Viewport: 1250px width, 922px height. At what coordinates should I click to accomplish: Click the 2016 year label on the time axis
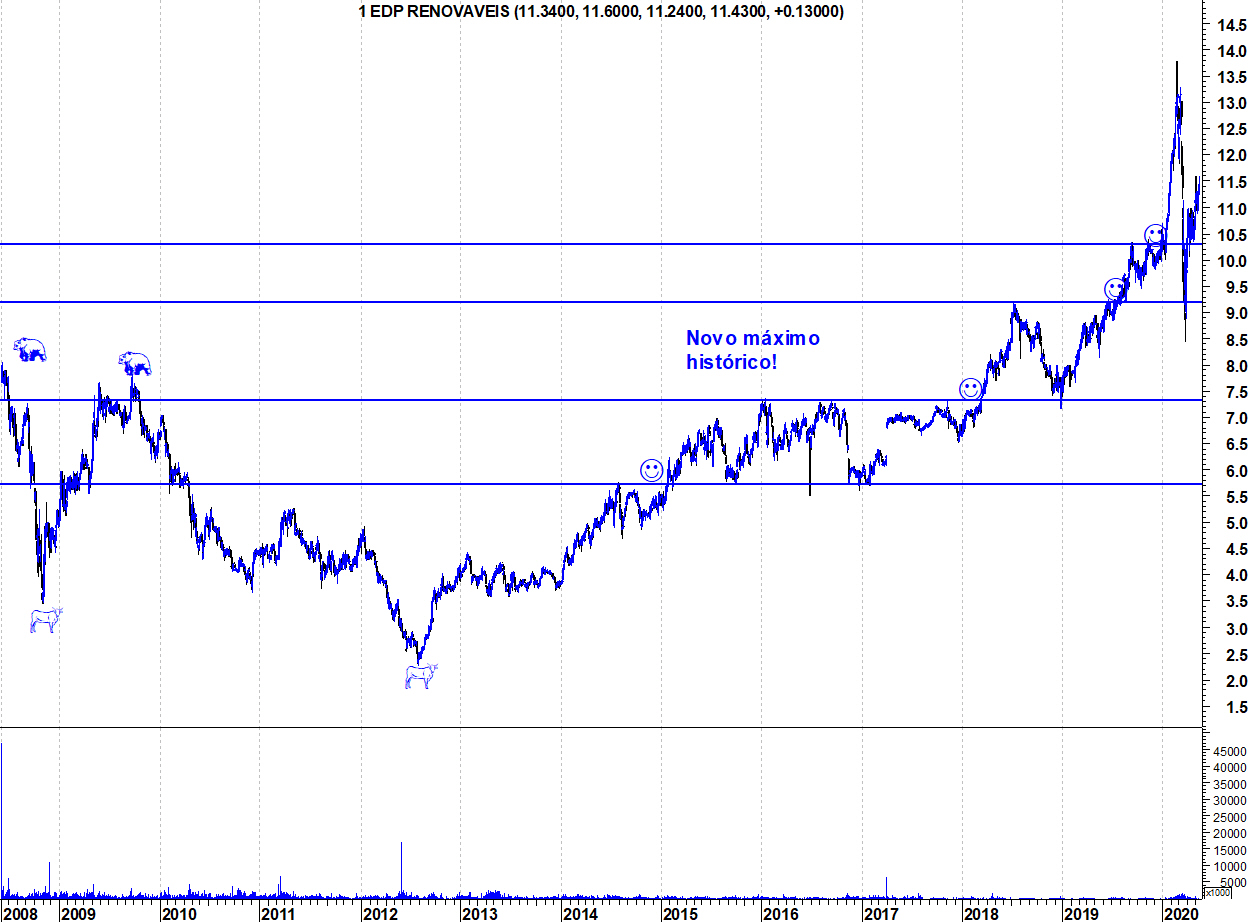tap(780, 913)
